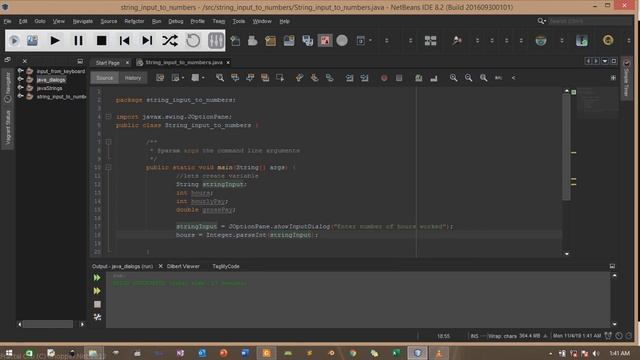Shift the line right in the editor toolbar
The width and height of the screenshot is (640, 360).
pyautogui.click(x=364, y=78)
